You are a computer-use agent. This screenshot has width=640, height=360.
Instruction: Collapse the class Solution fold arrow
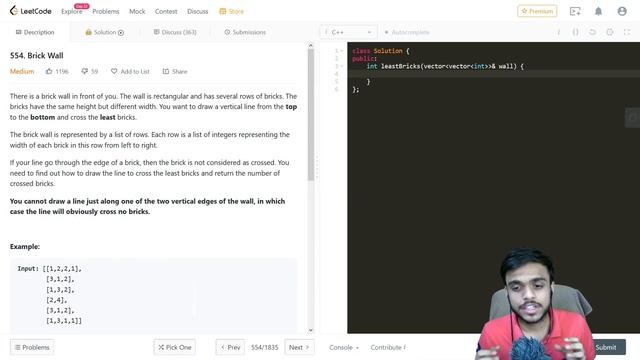[342, 51]
